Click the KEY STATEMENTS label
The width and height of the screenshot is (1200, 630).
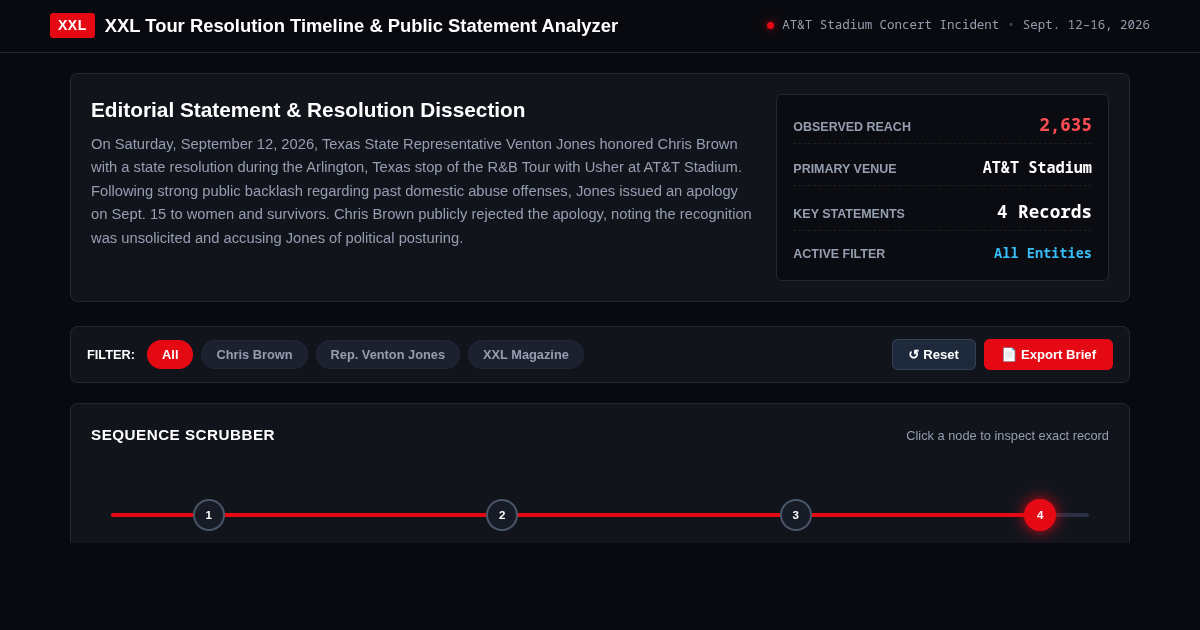(849, 214)
